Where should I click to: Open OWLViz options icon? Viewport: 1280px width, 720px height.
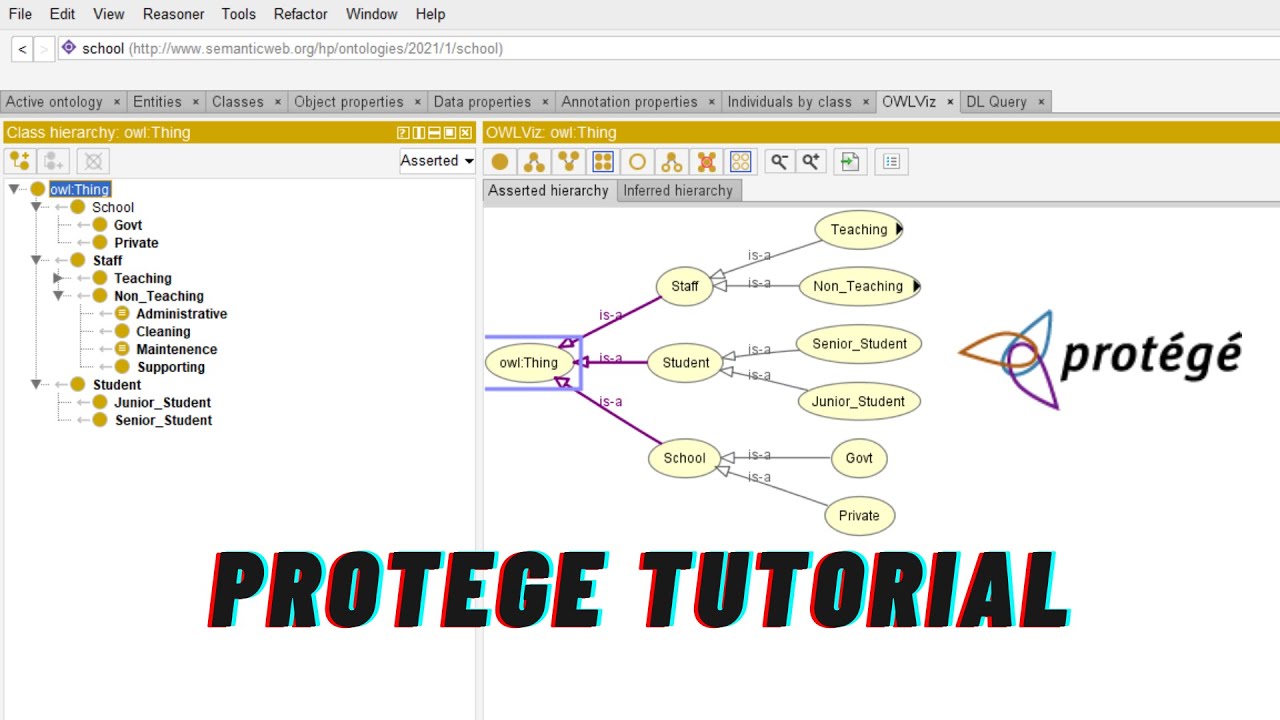point(892,161)
